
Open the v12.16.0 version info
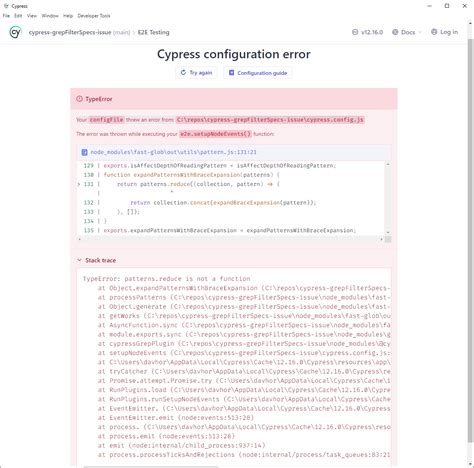368,32
